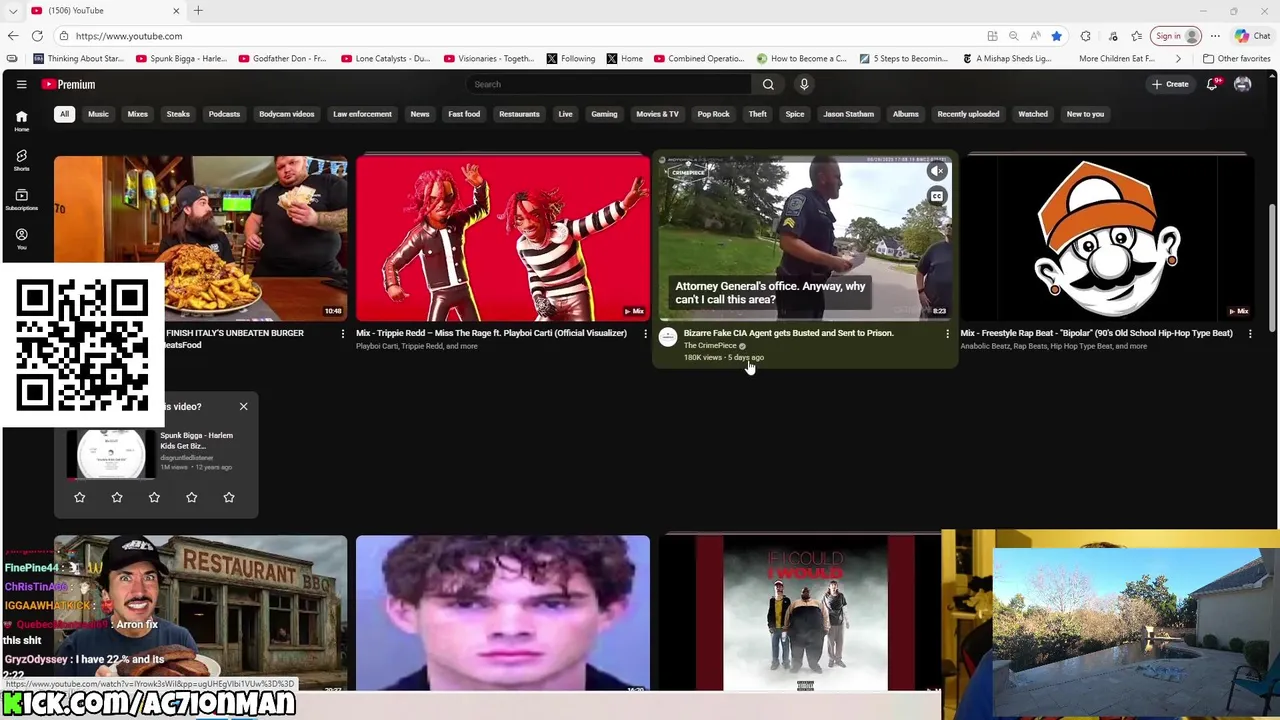Select the All filter chip
The width and height of the screenshot is (1280, 720).
[64, 114]
